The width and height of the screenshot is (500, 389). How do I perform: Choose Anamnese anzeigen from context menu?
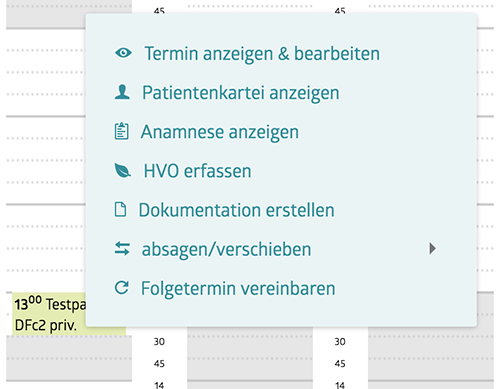[220, 132]
